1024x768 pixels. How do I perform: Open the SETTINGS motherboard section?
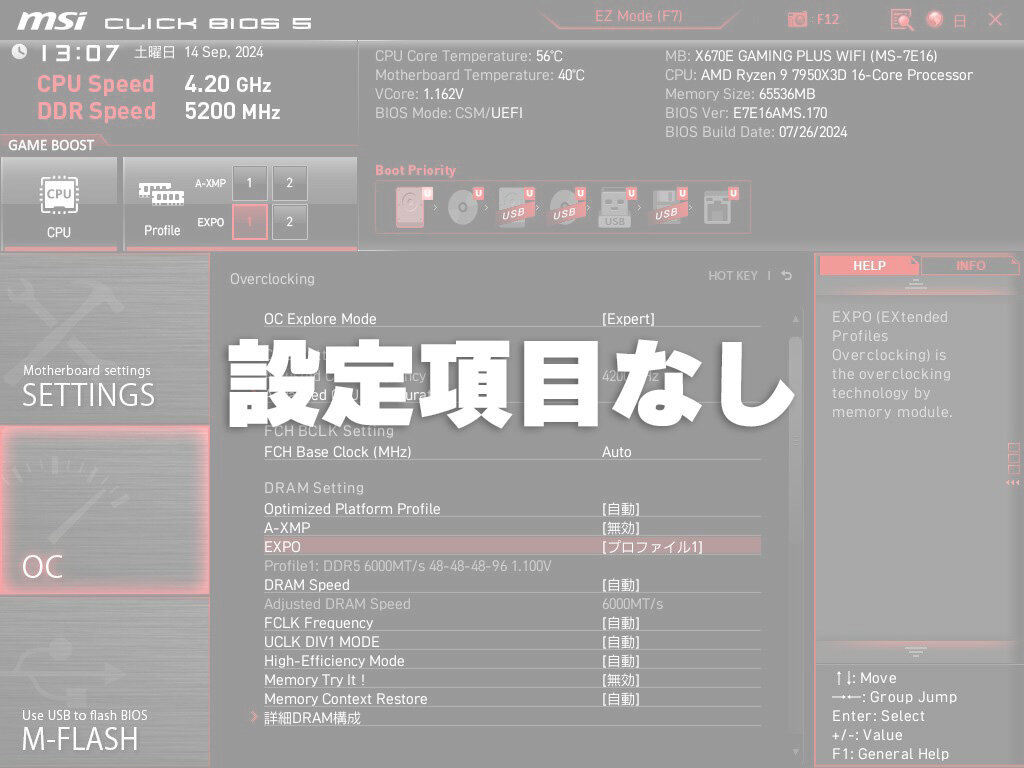pyautogui.click(x=104, y=340)
